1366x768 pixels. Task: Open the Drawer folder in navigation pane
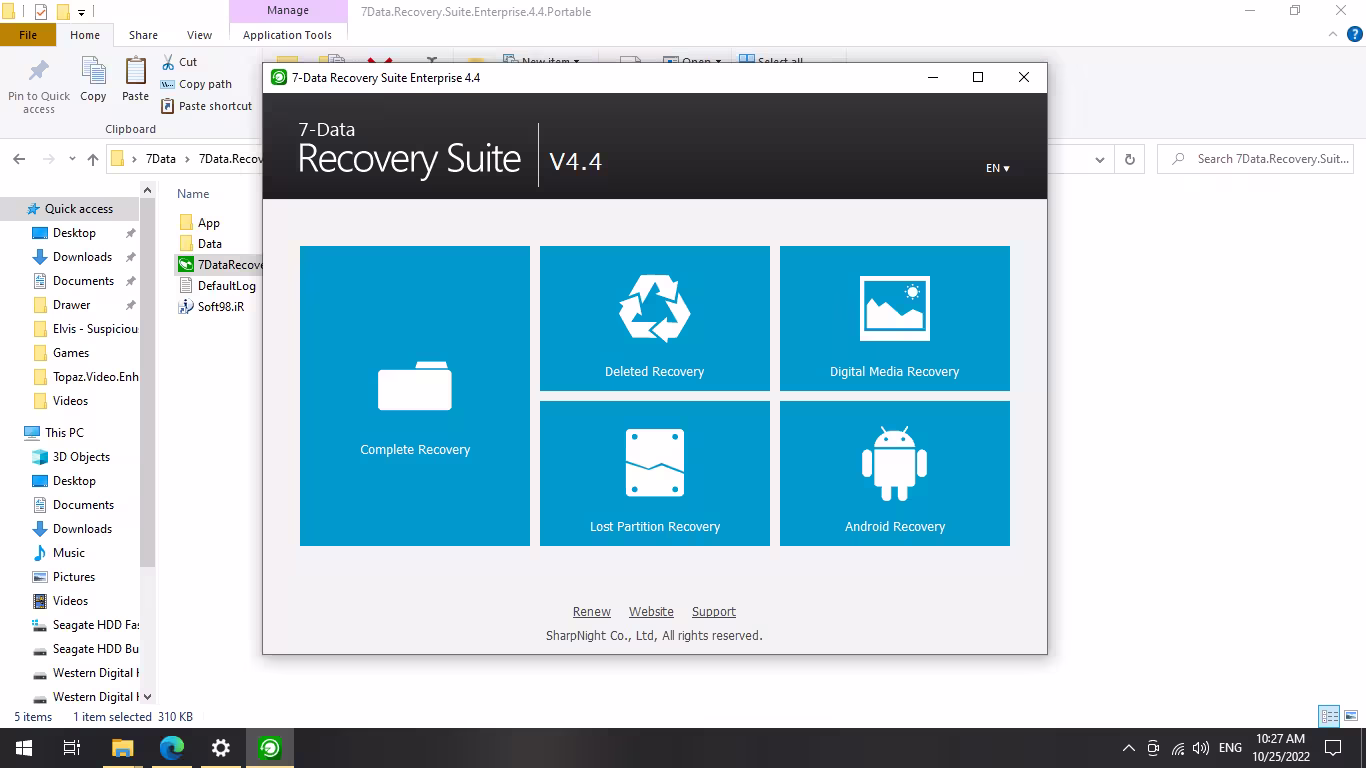71,305
